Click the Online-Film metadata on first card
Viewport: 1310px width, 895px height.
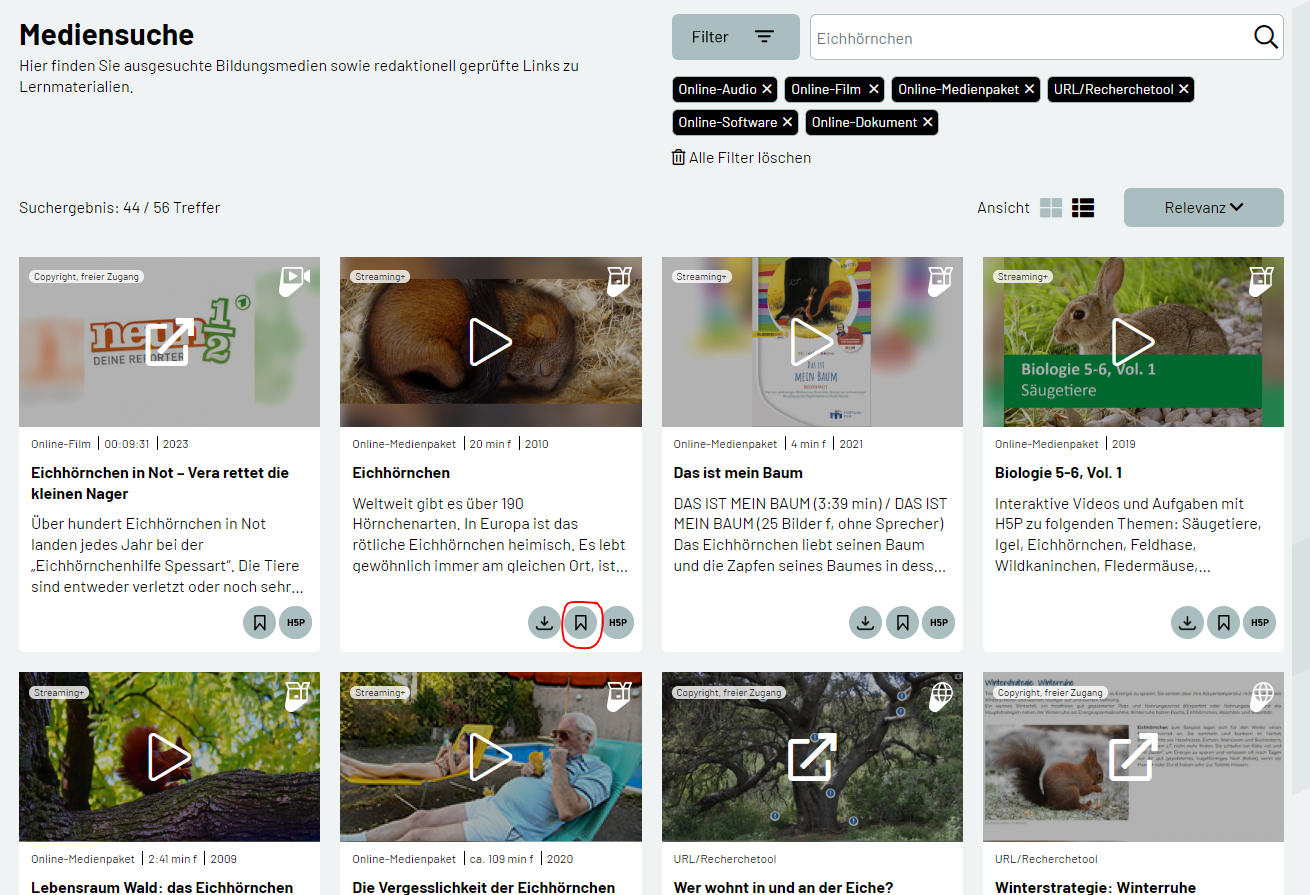pyautogui.click(x=61, y=444)
